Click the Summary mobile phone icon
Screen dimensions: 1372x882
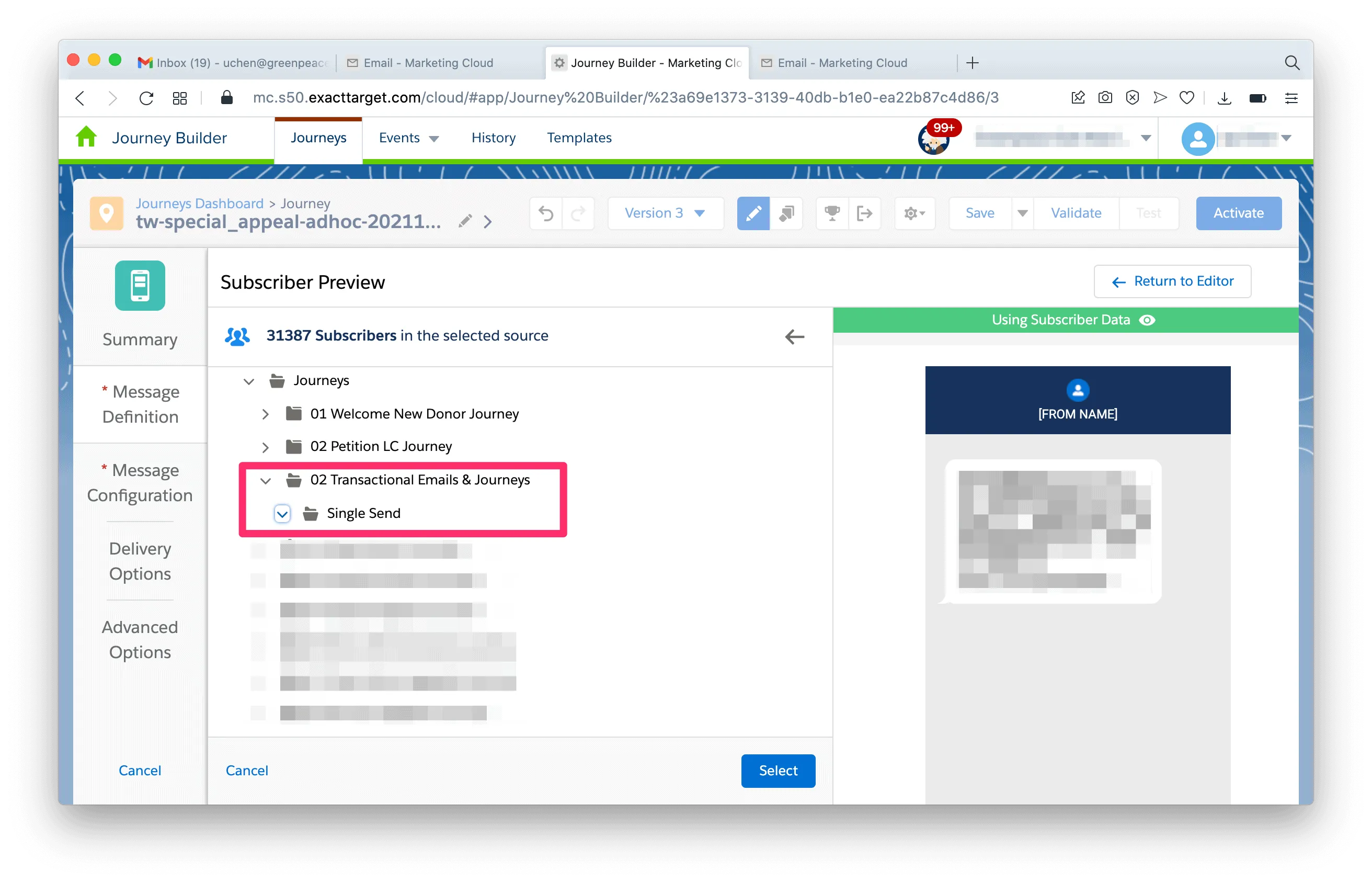pyautogui.click(x=140, y=285)
